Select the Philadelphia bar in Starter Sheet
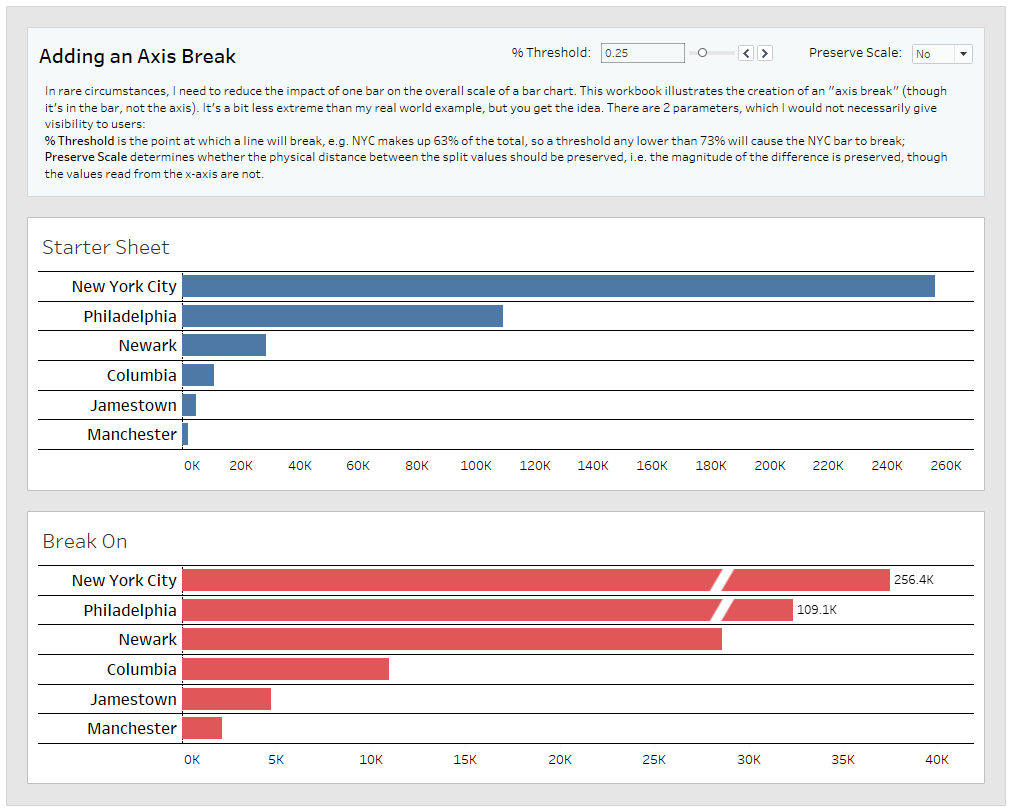The width and height of the screenshot is (1010, 811). click(x=340, y=315)
